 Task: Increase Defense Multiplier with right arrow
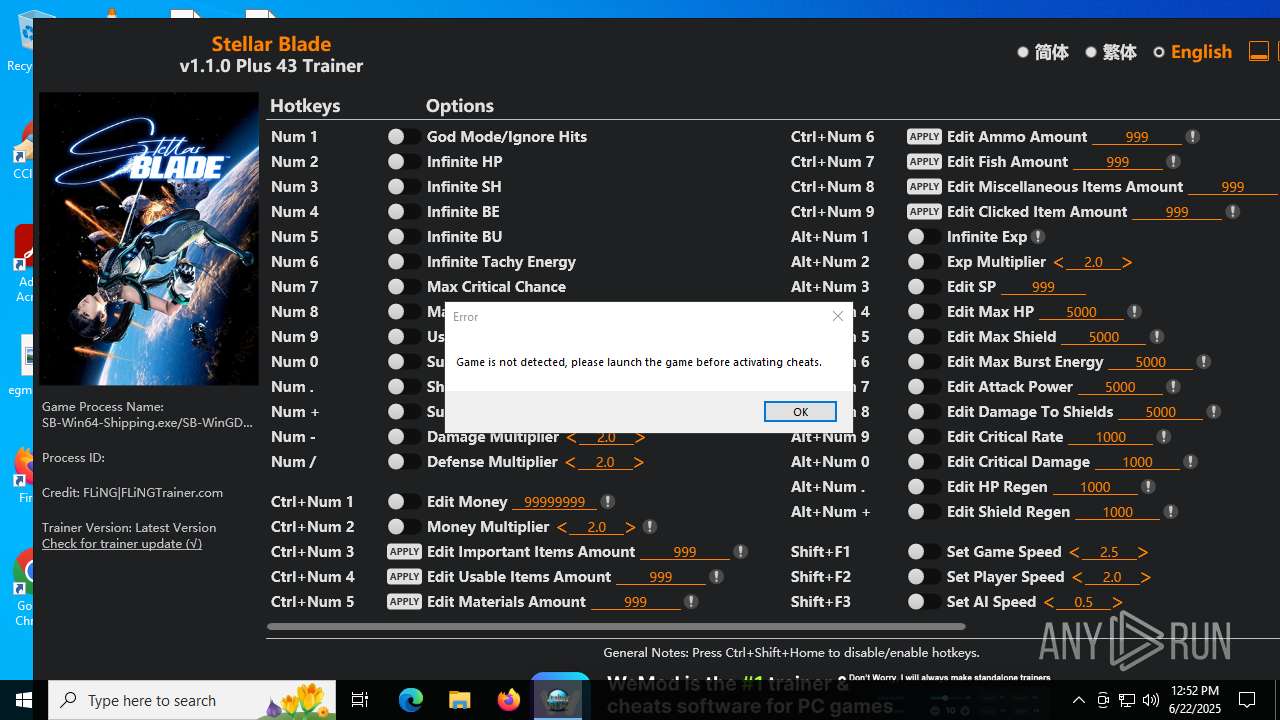pos(639,463)
